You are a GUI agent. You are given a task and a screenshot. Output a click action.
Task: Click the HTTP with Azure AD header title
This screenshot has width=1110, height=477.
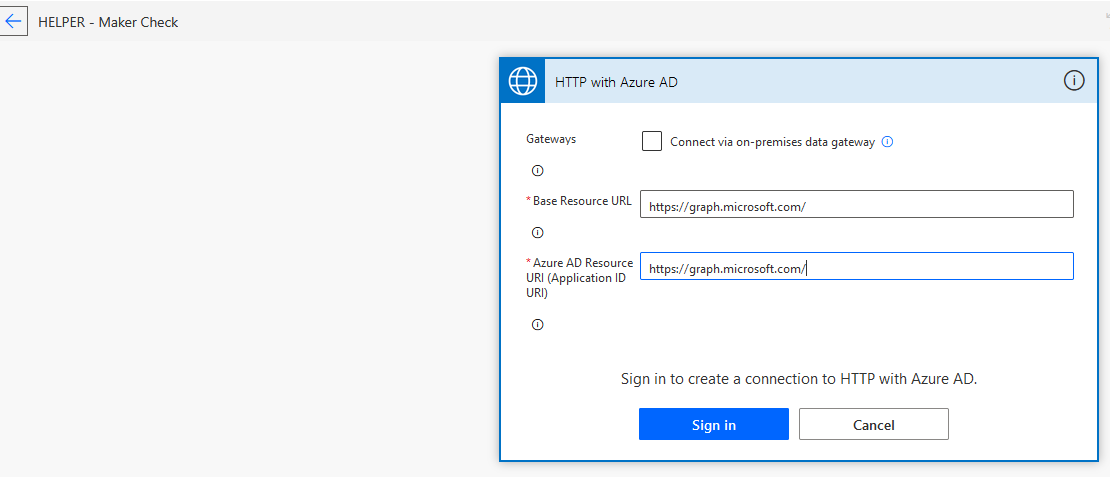click(x=617, y=82)
